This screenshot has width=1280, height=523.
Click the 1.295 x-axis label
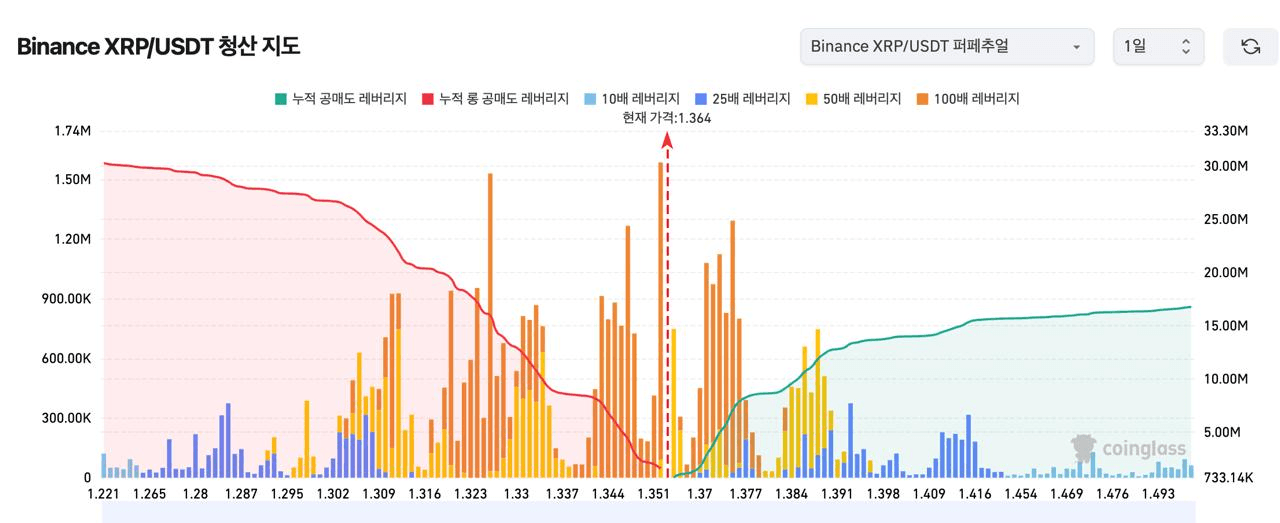[287, 494]
